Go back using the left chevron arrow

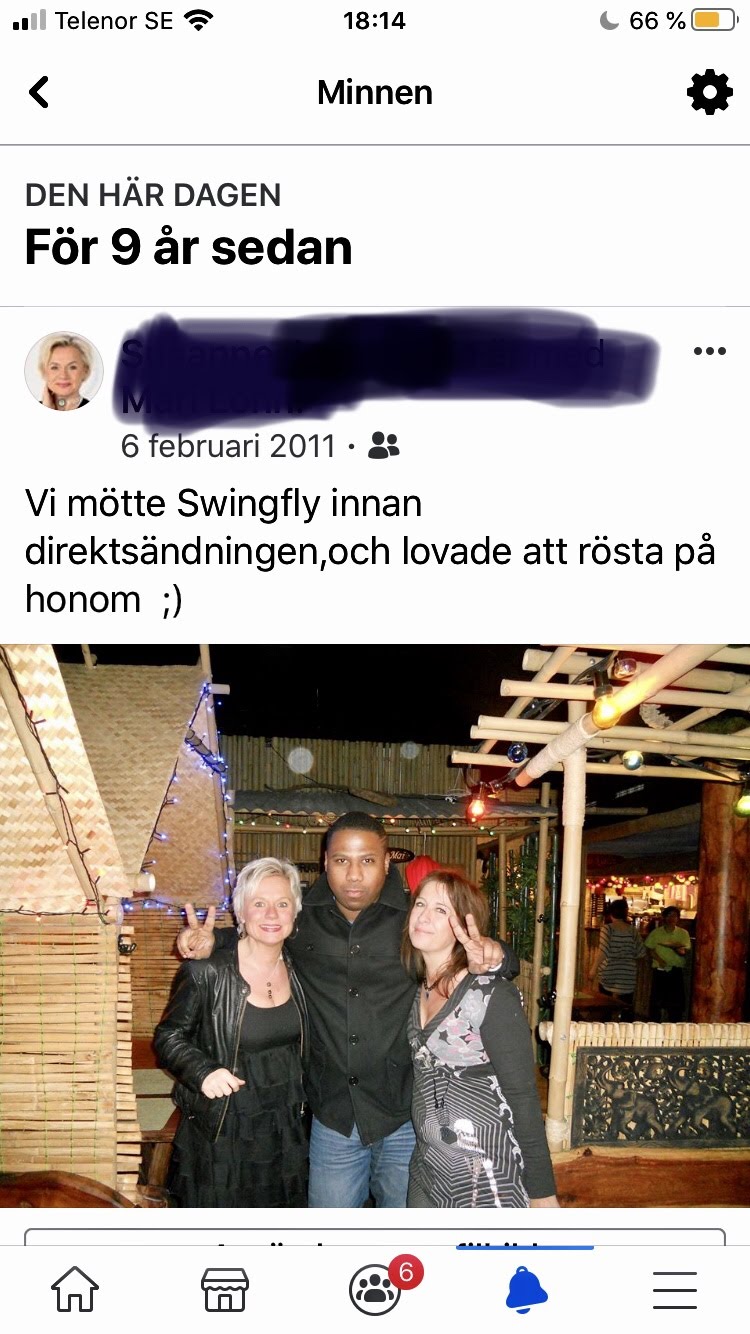tap(39, 93)
